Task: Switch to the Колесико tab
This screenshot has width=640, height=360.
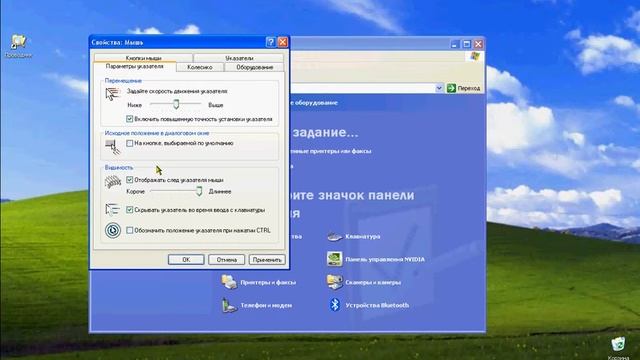Action: click(200, 67)
